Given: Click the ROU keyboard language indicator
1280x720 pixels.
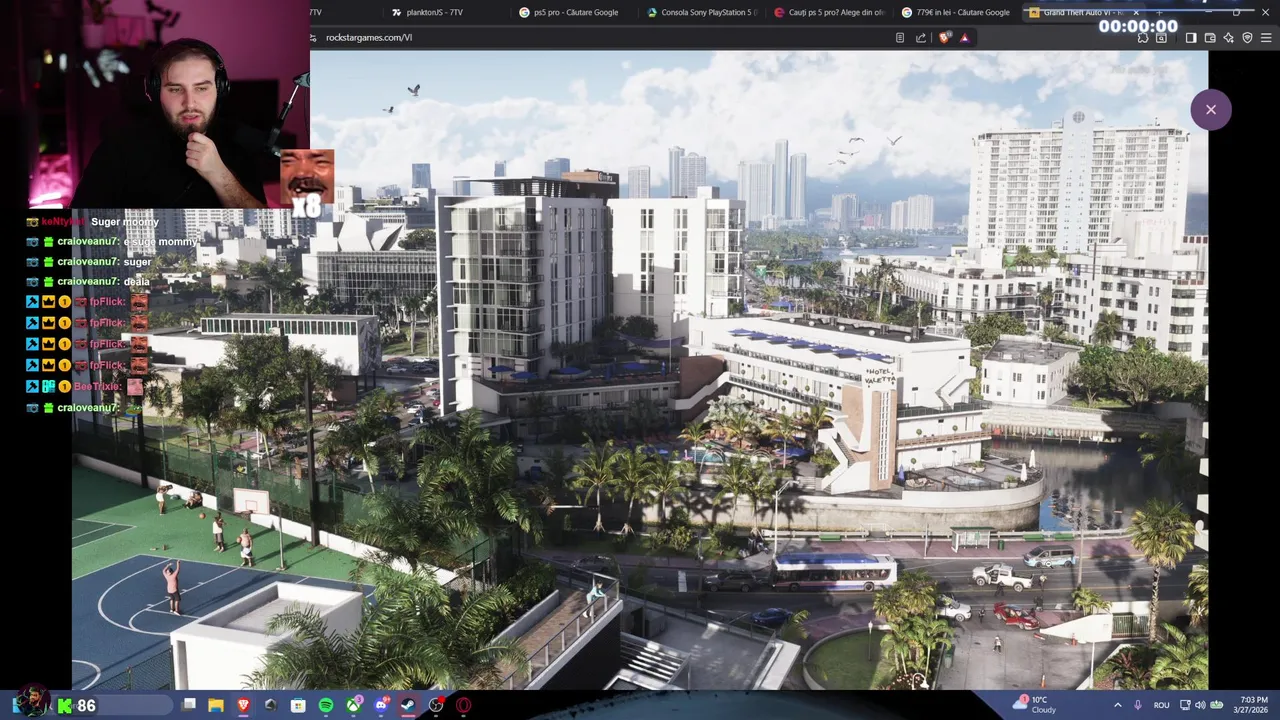Looking at the screenshot, I should coord(1161,705).
